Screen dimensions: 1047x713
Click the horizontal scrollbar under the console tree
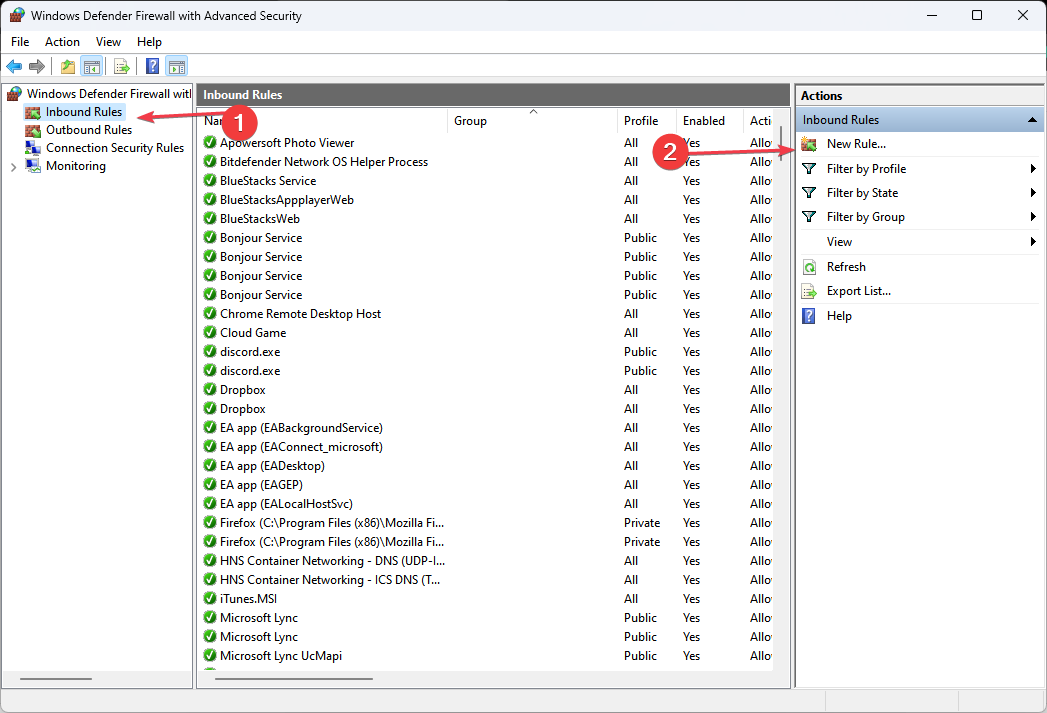56,679
